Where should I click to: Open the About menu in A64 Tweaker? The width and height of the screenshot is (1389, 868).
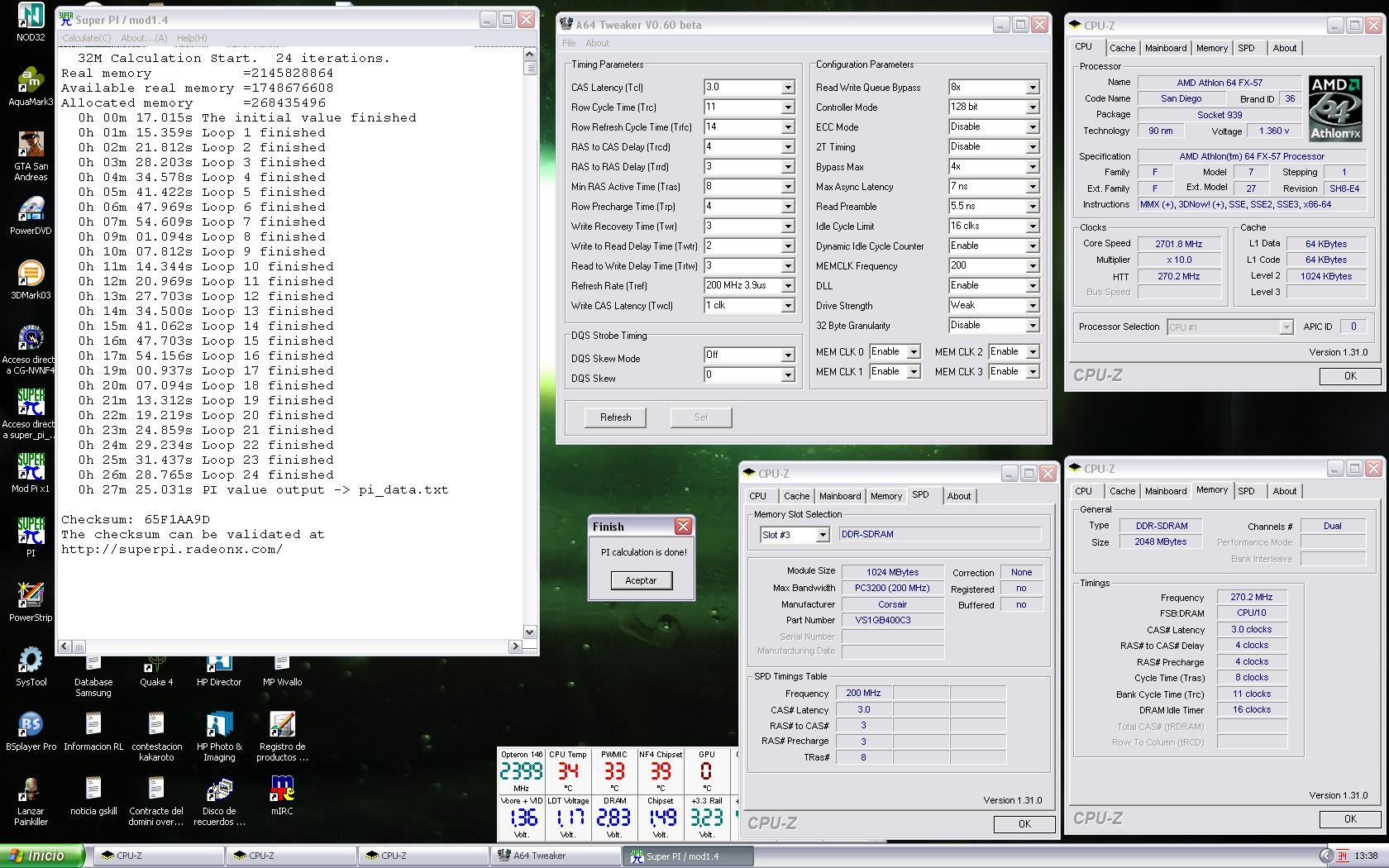pos(597,43)
